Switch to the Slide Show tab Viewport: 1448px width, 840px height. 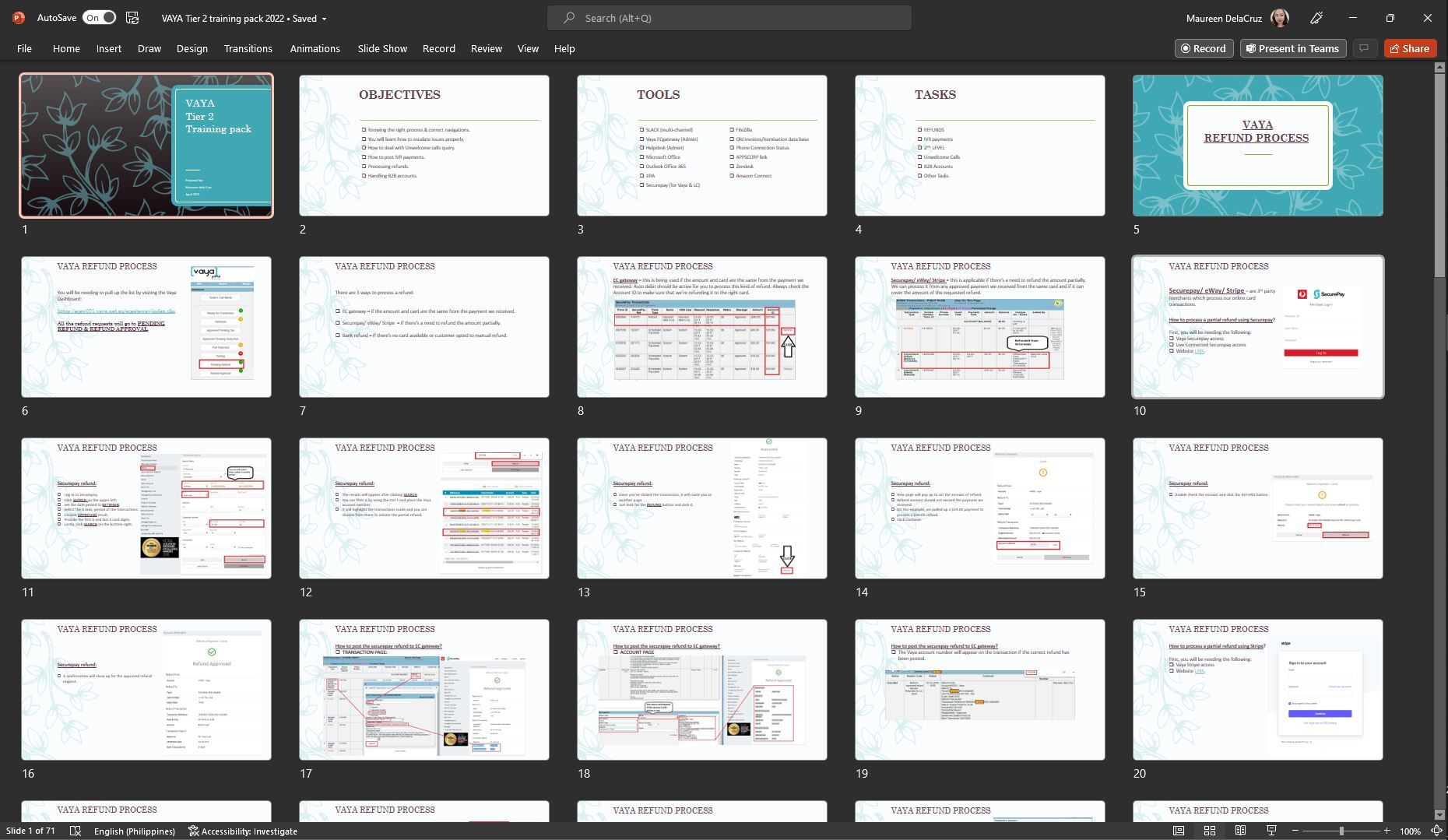(382, 48)
